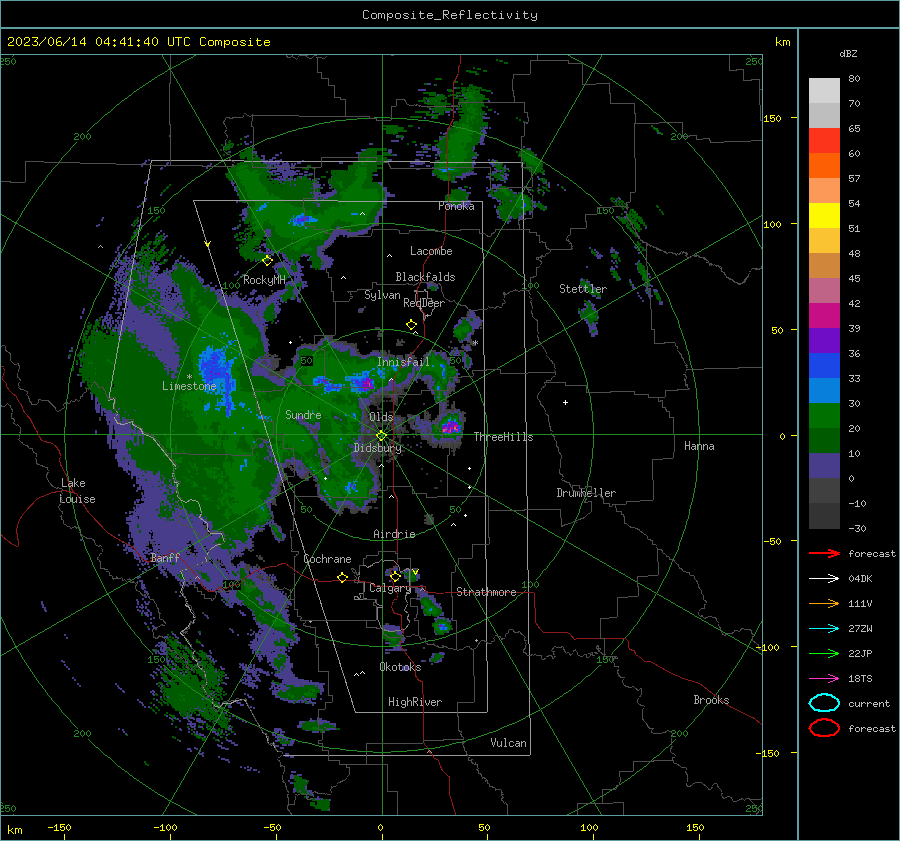Click the Calgary city label
This screenshot has height=841, width=900.
click(390, 588)
